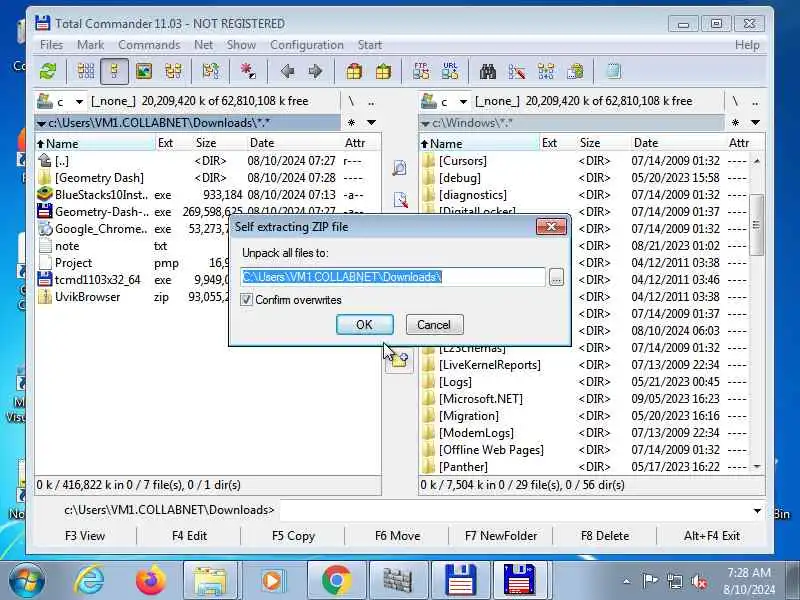The image size is (800, 600).
Task: Click F8 Delete button
Action: (605, 536)
